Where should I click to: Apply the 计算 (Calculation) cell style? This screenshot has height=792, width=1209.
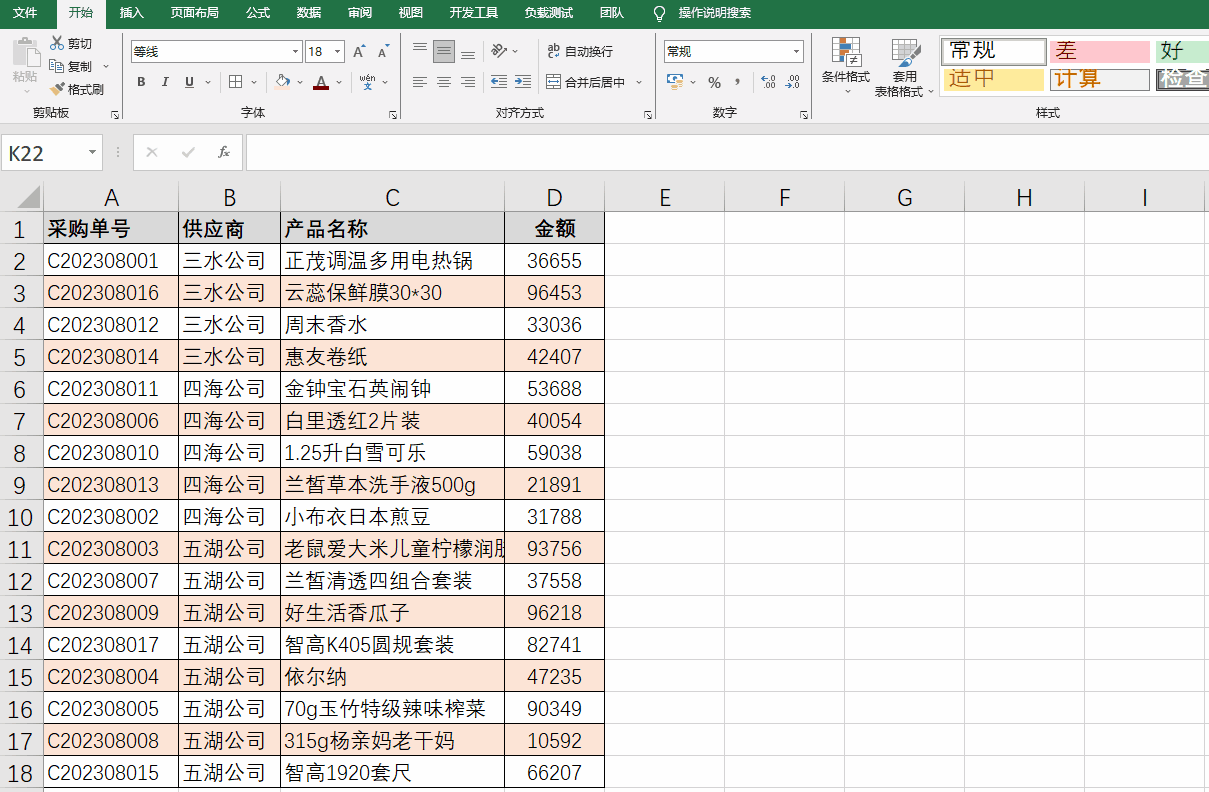pos(1099,79)
